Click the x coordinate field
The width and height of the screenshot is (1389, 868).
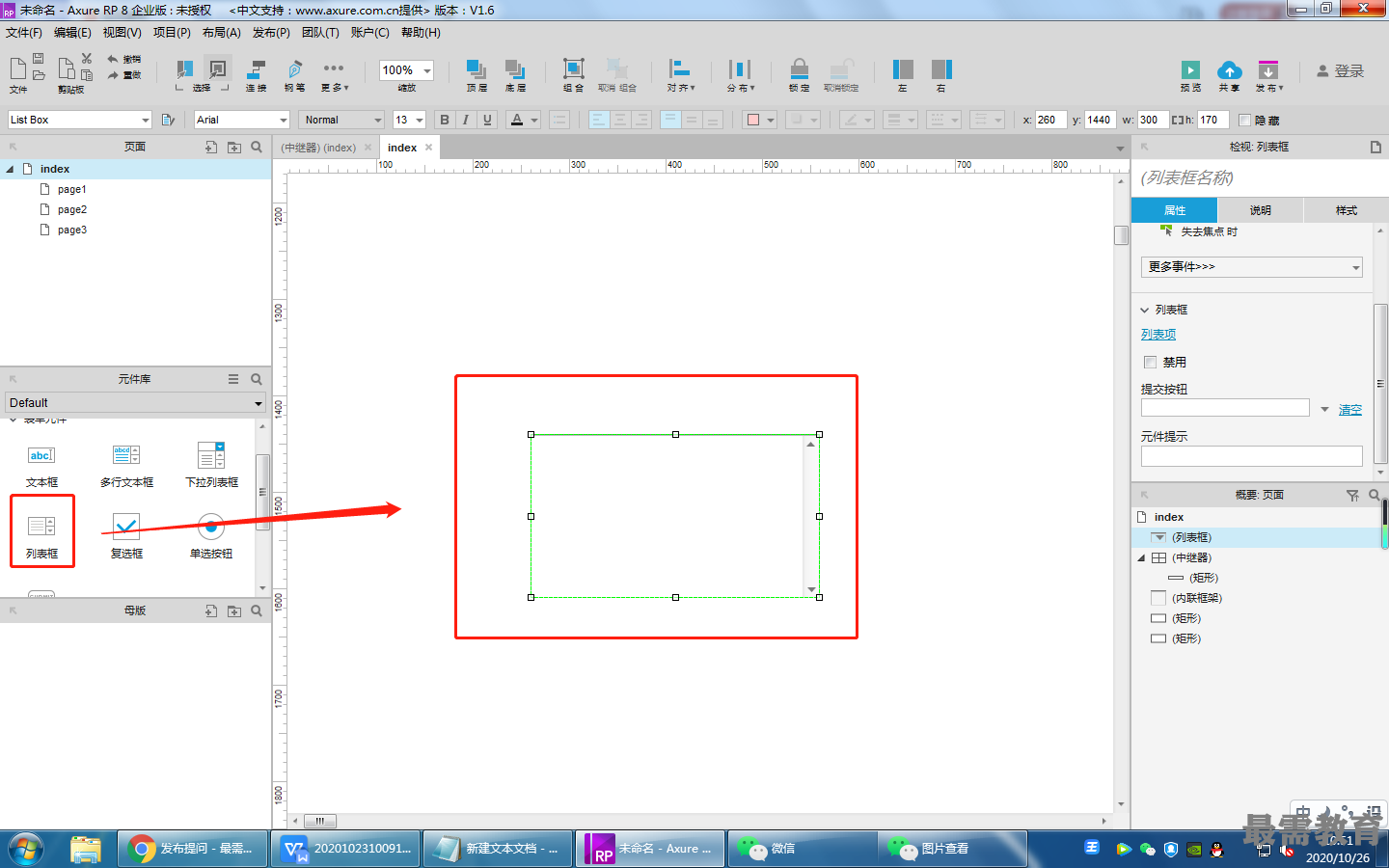[1050, 120]
